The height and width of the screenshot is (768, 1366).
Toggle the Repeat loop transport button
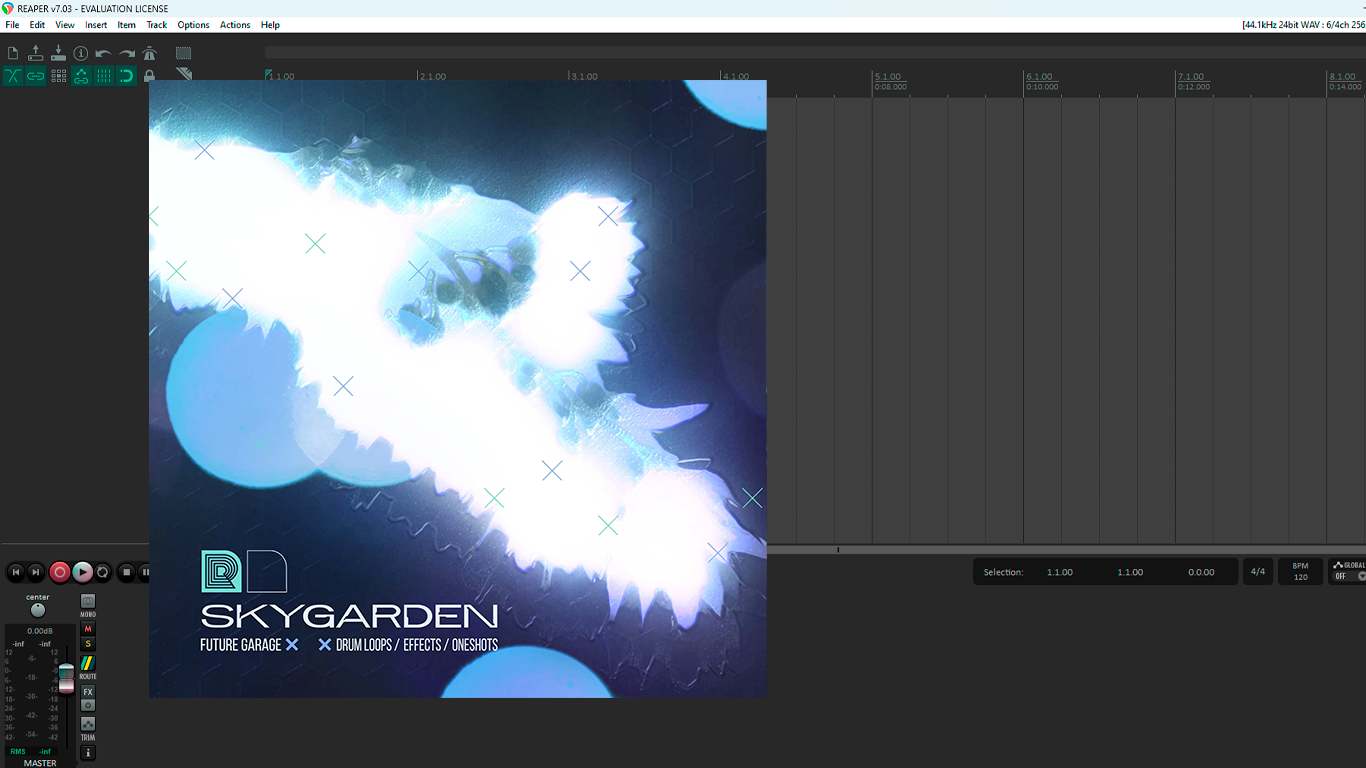[x=103, y=572]
